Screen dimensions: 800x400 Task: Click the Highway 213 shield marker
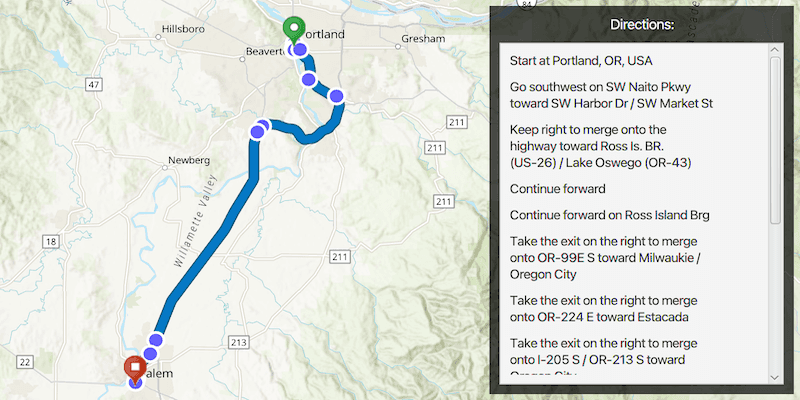(x=238, y=343)
